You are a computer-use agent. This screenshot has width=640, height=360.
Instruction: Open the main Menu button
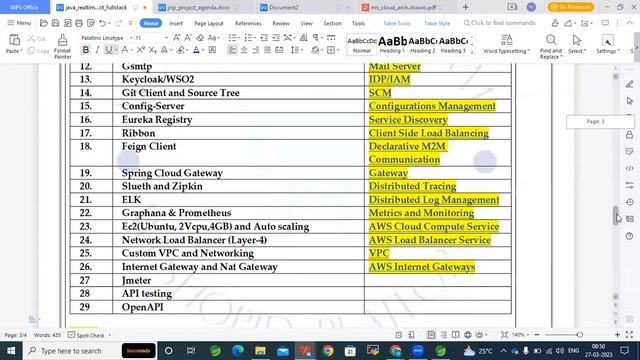[x=19, y=23]
